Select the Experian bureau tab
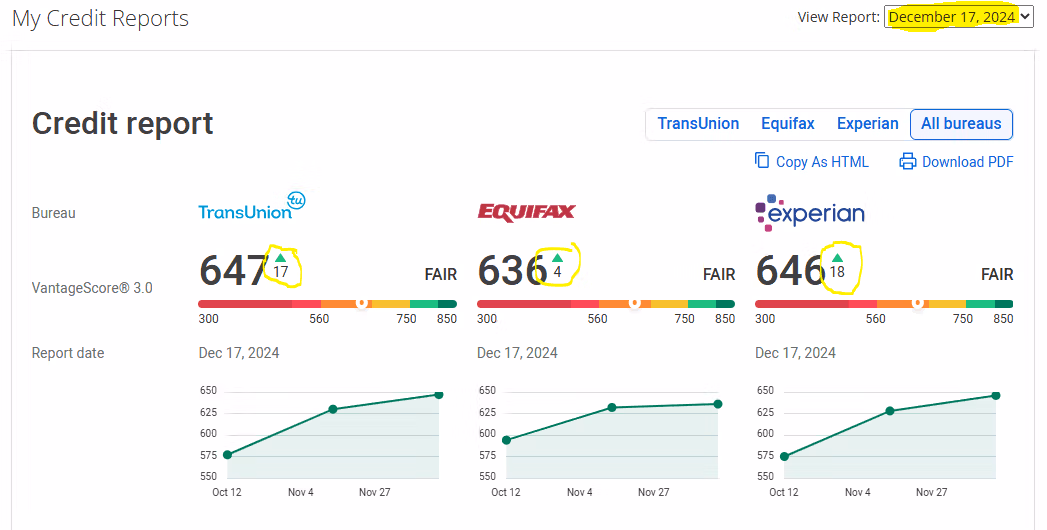Screen dimensions: 1047x530 (867, 124)
